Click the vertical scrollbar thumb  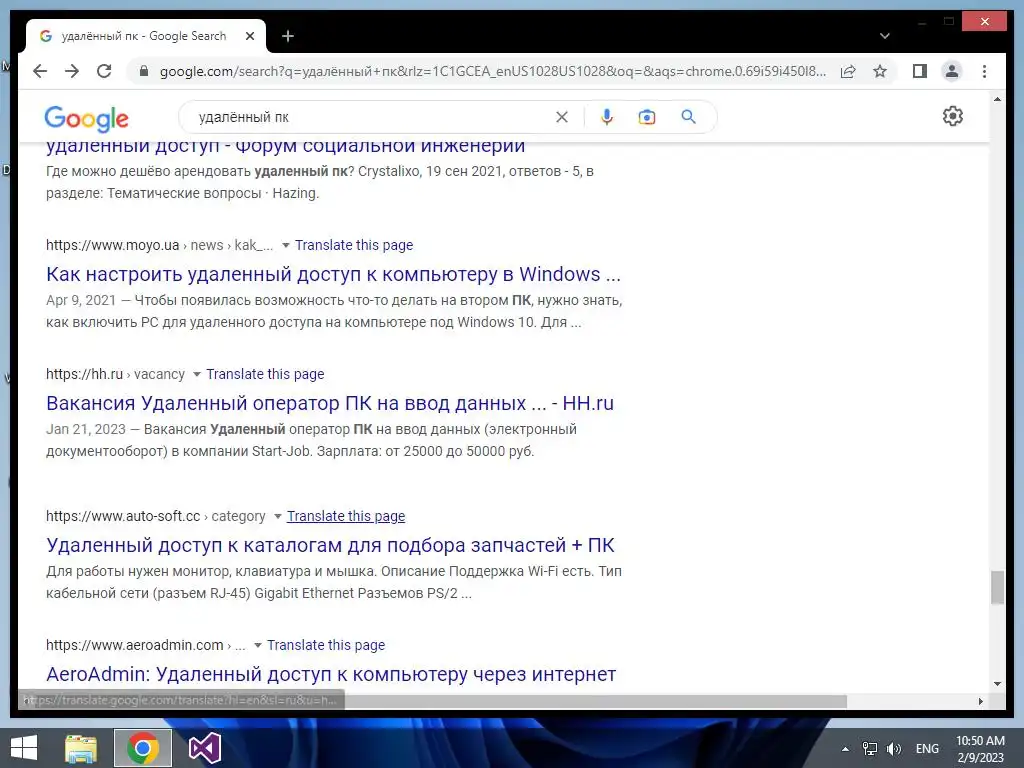997,588
